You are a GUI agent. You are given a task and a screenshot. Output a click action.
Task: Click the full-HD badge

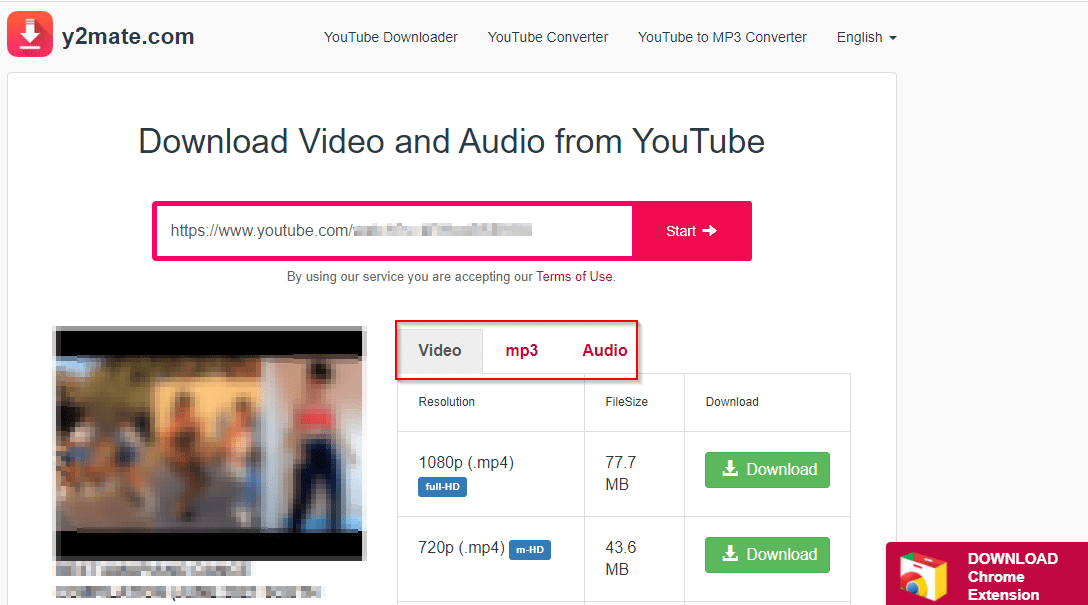[442, 487]
